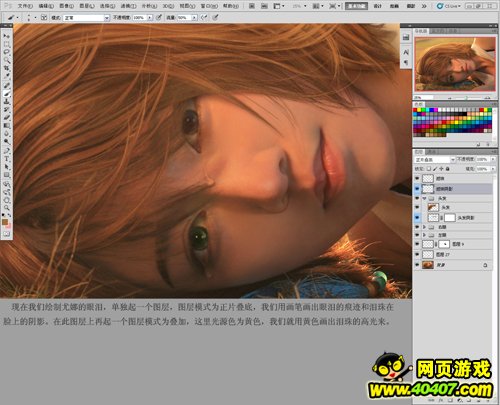Viewport: 500px width, 405px height.
Task: Collapse the 头发 layer group
Action: pos(424,198)
